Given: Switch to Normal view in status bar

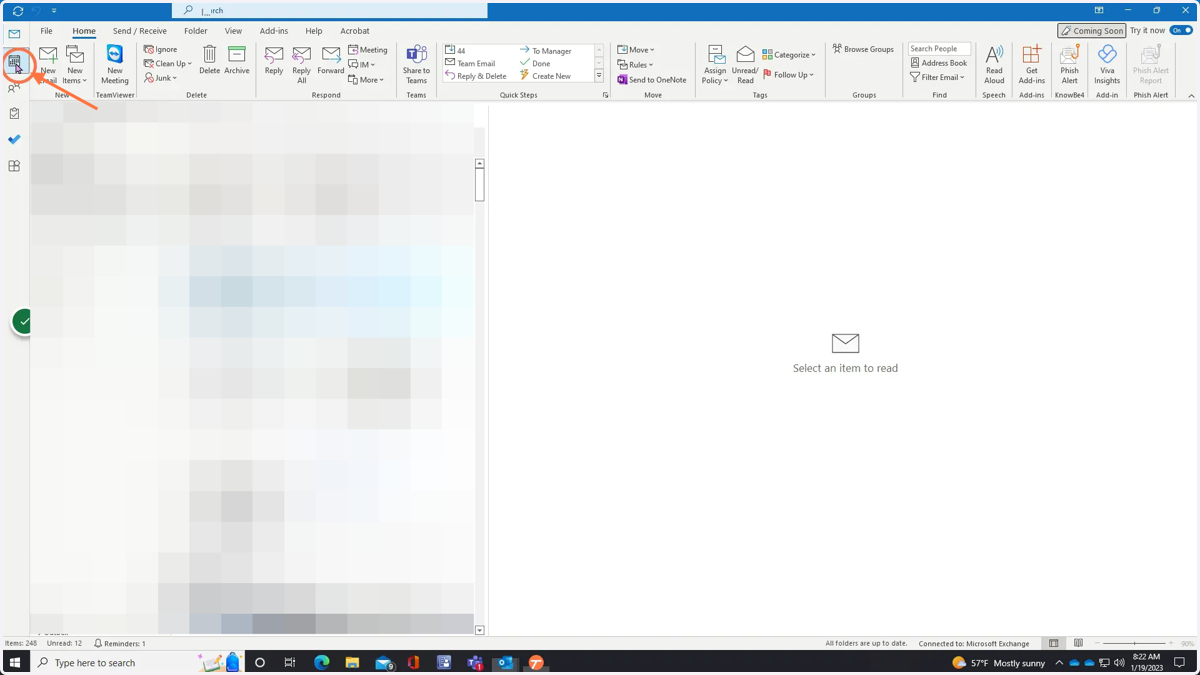Looking at the screenshot, I should 1054,643.
